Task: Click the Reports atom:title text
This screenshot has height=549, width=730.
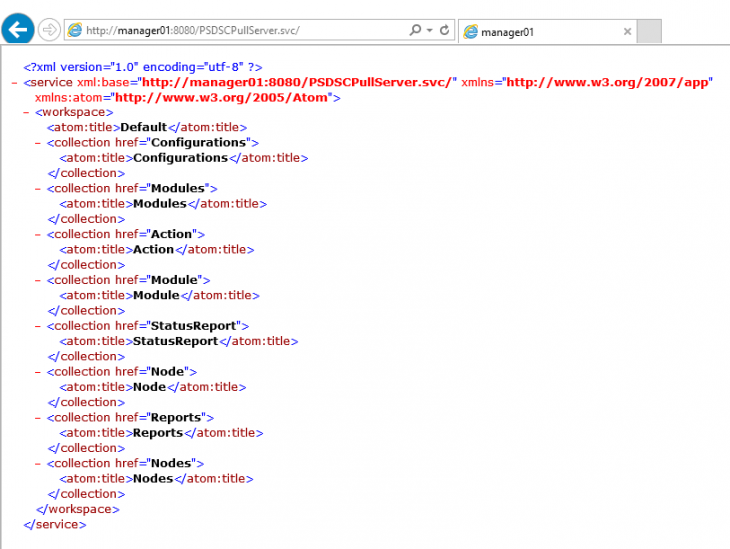Action: click(158, 433)
